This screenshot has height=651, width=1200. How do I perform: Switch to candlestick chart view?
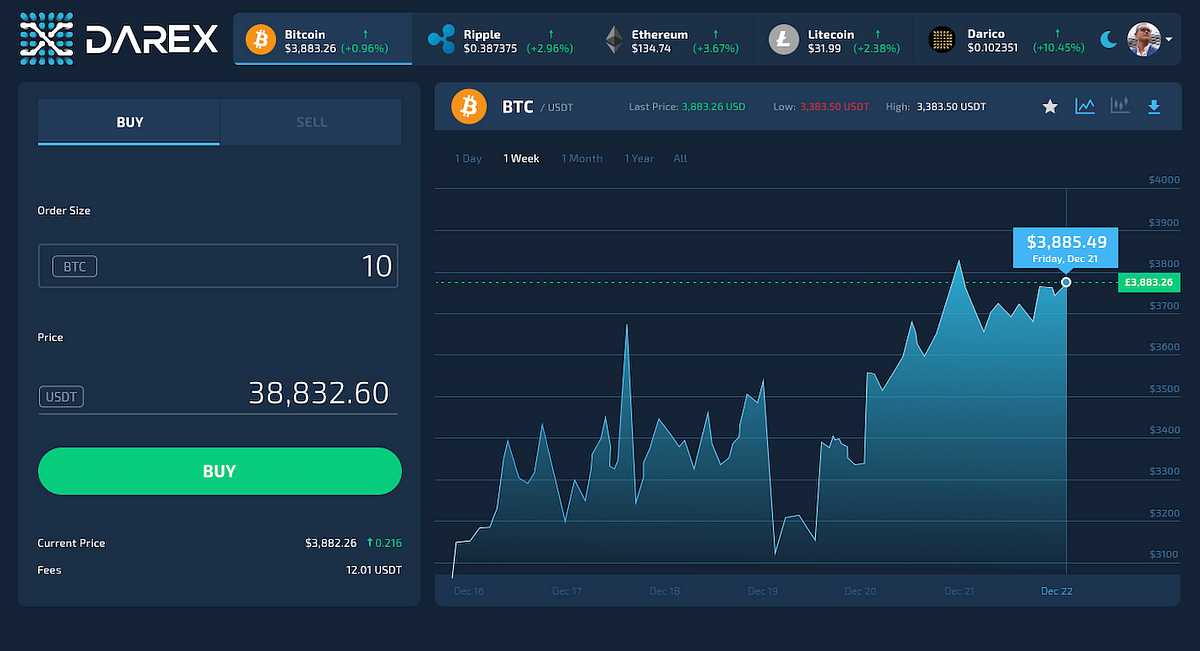(1120, 105)
